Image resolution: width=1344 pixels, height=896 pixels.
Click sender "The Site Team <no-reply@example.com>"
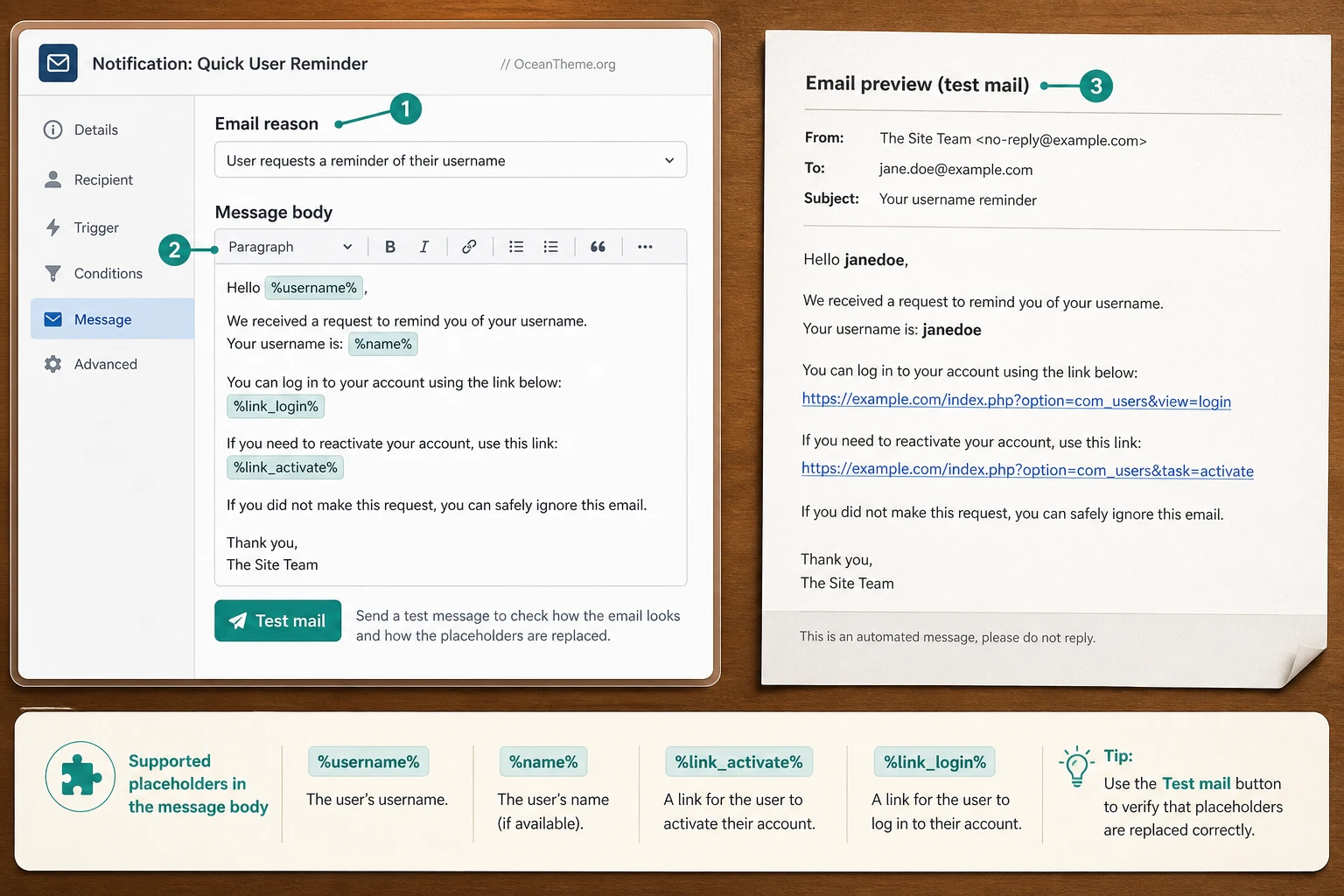coord(1013,139)
